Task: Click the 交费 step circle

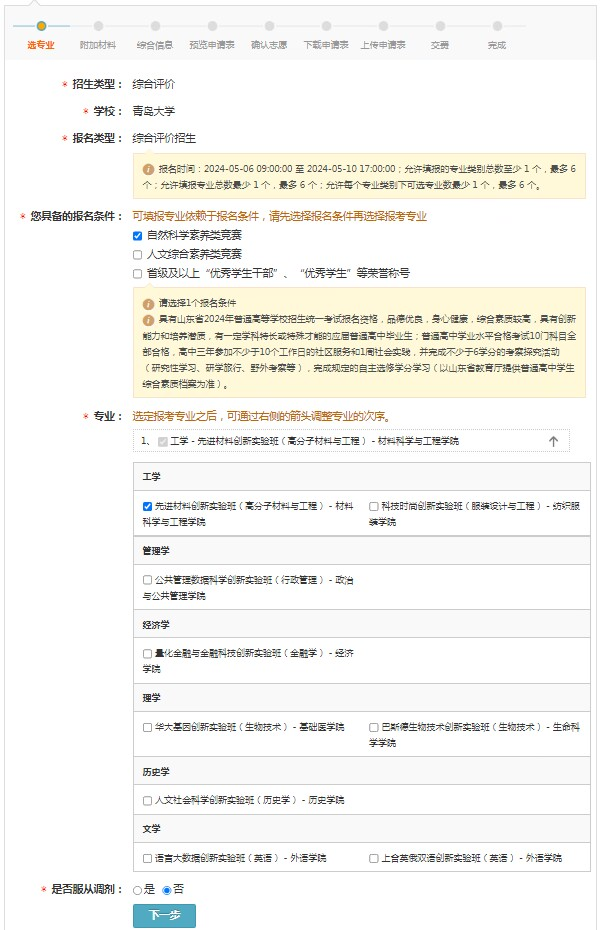Action: [440, 26]
